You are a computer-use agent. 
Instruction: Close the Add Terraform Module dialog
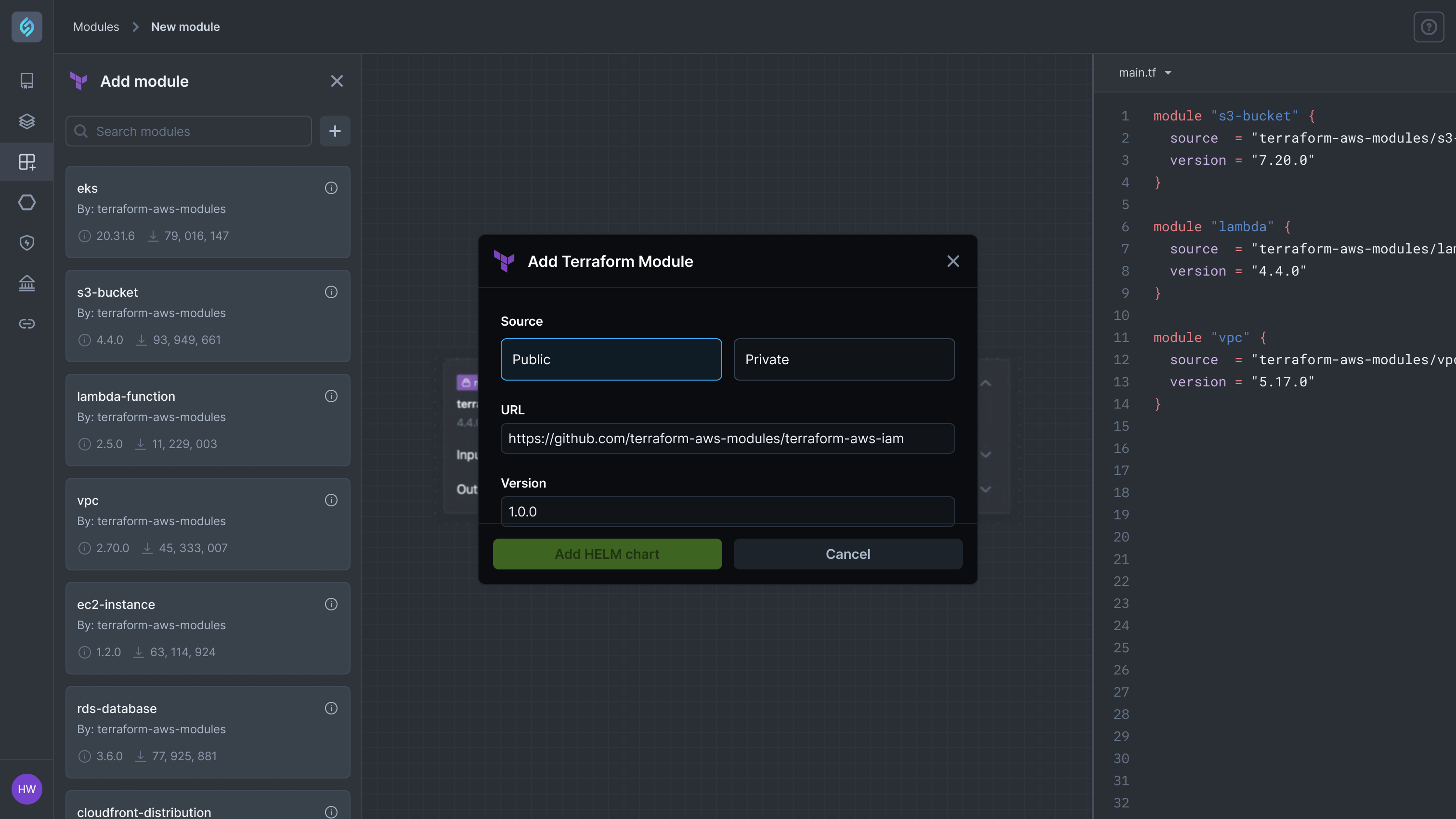click(x=953, y=261)
